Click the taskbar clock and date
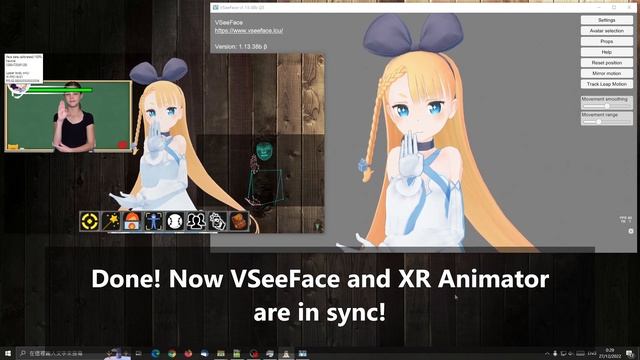This screenshot has height=360, width=640. pyautogui.click(x=610, y=353)
